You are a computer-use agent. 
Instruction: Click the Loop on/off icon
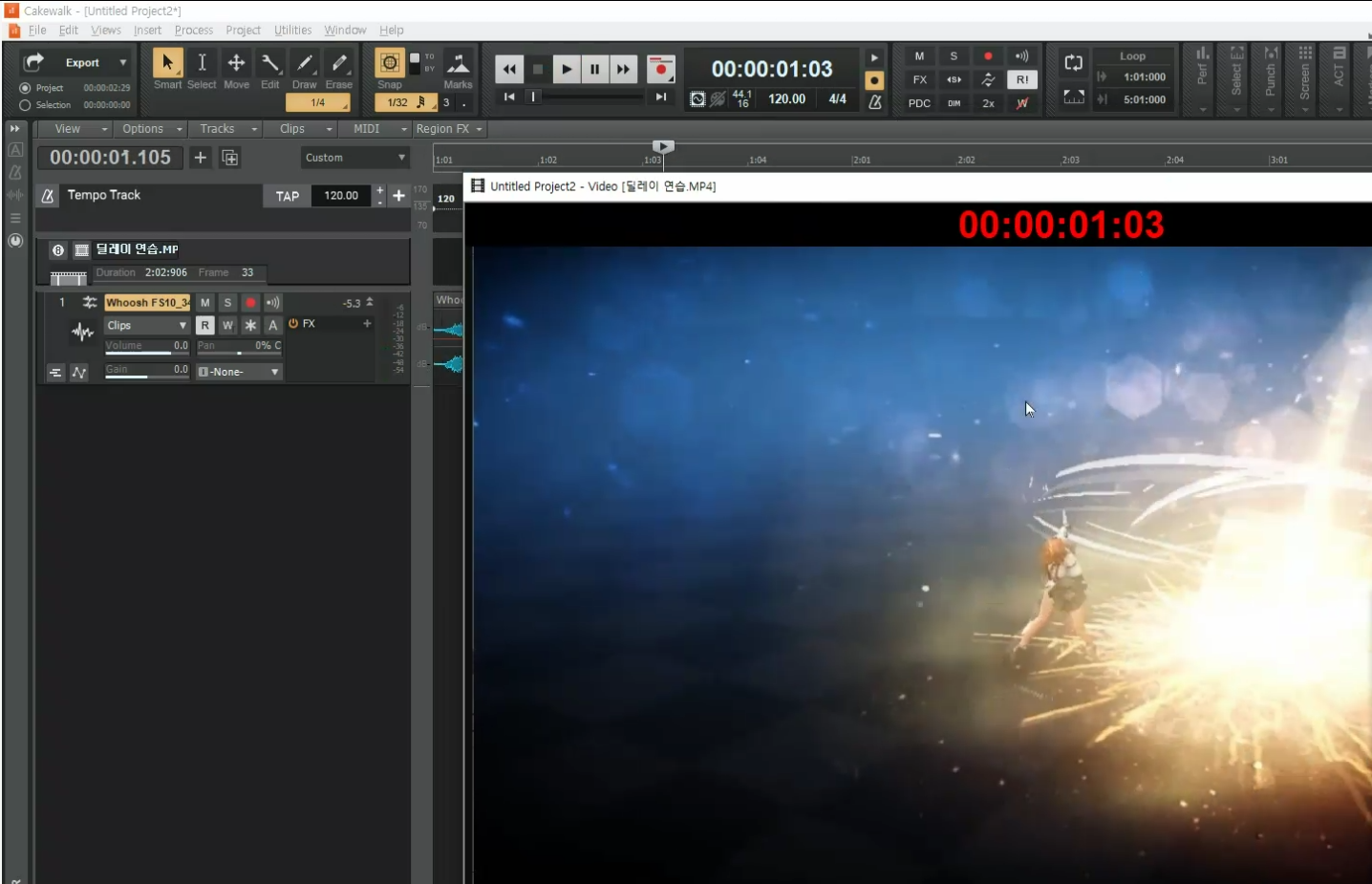point(1074,63)
